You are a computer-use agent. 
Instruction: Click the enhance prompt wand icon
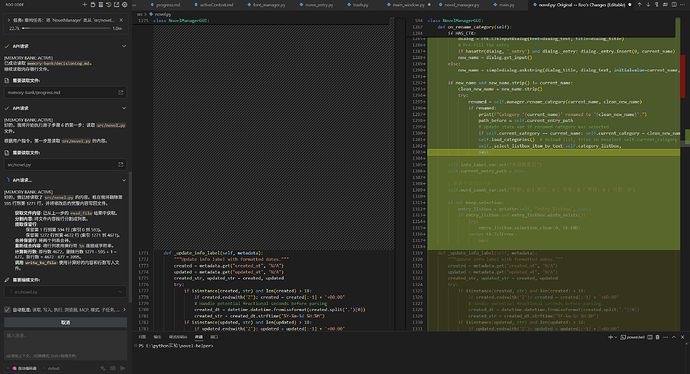(x=103, y=368)
